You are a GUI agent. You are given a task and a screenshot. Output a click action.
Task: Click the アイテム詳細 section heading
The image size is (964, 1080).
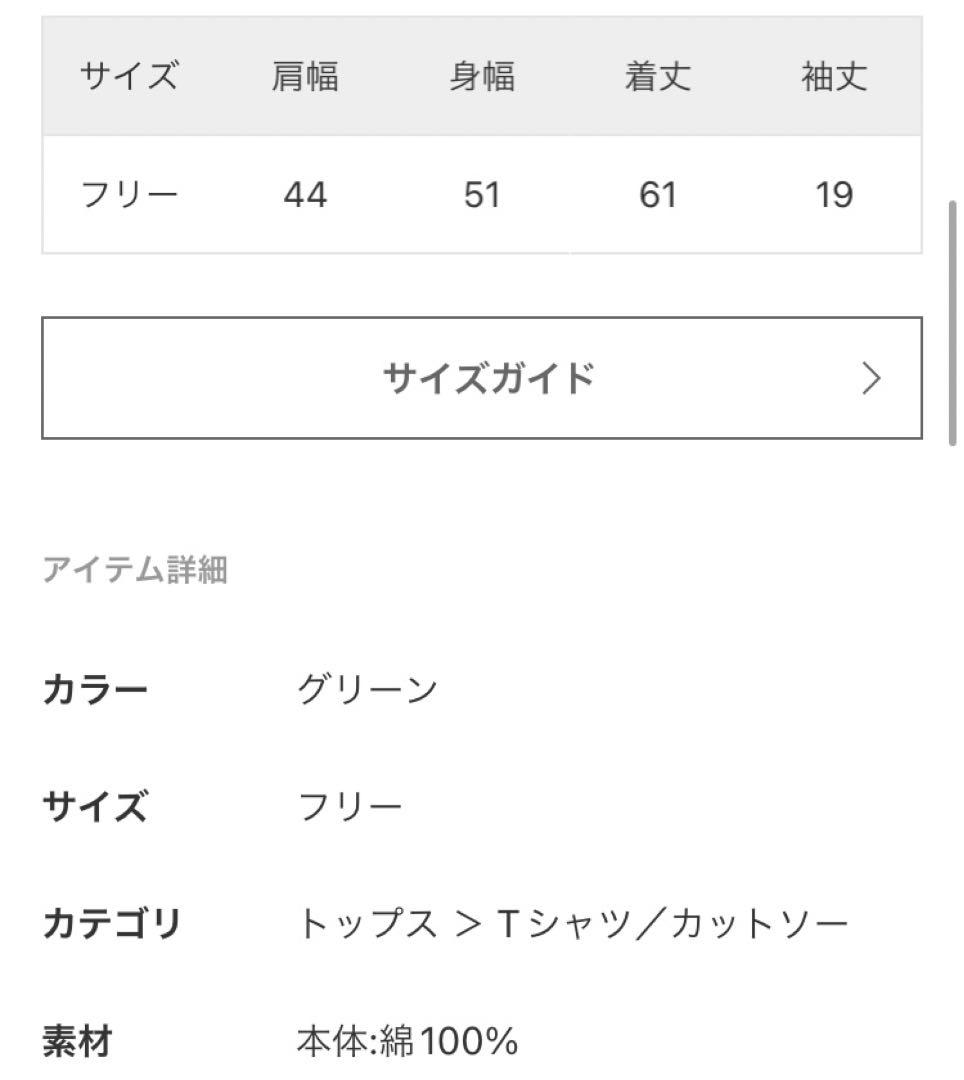coord(135,570)
